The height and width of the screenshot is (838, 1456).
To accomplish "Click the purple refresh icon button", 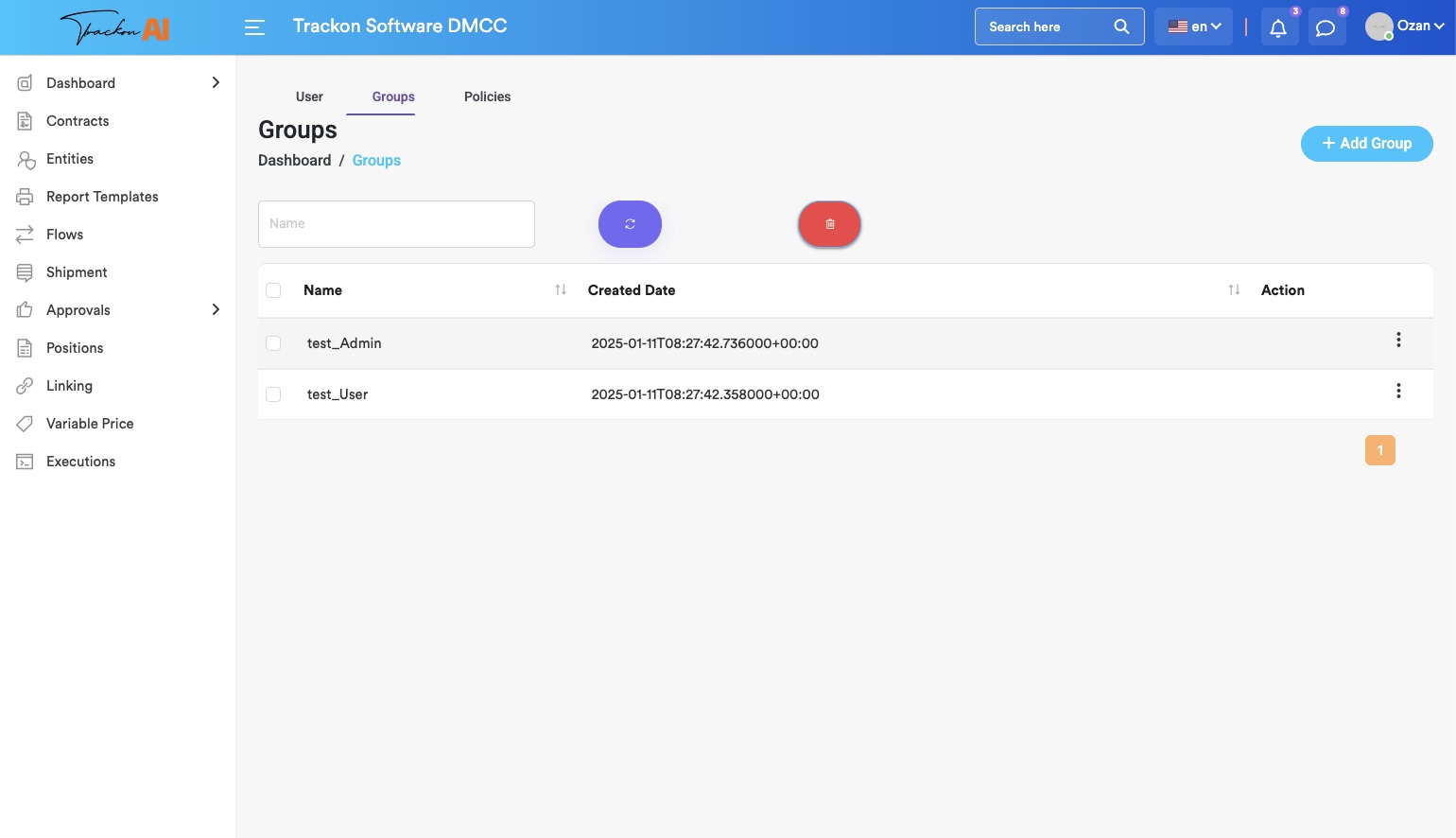I will [630, 224].
